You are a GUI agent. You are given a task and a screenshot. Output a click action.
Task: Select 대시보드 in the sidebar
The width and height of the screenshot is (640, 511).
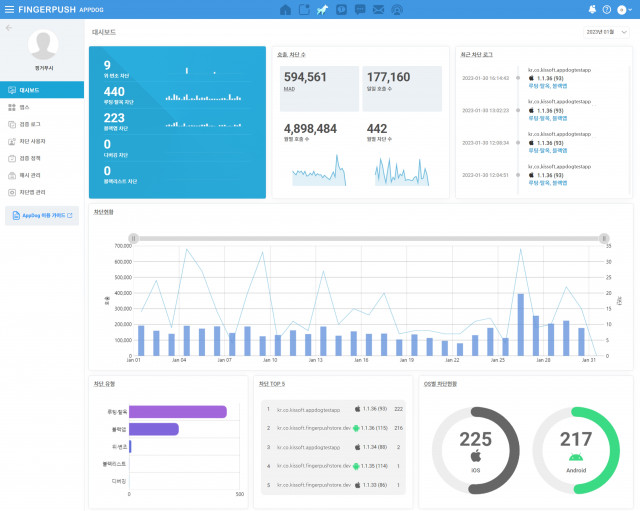[41, 89]
